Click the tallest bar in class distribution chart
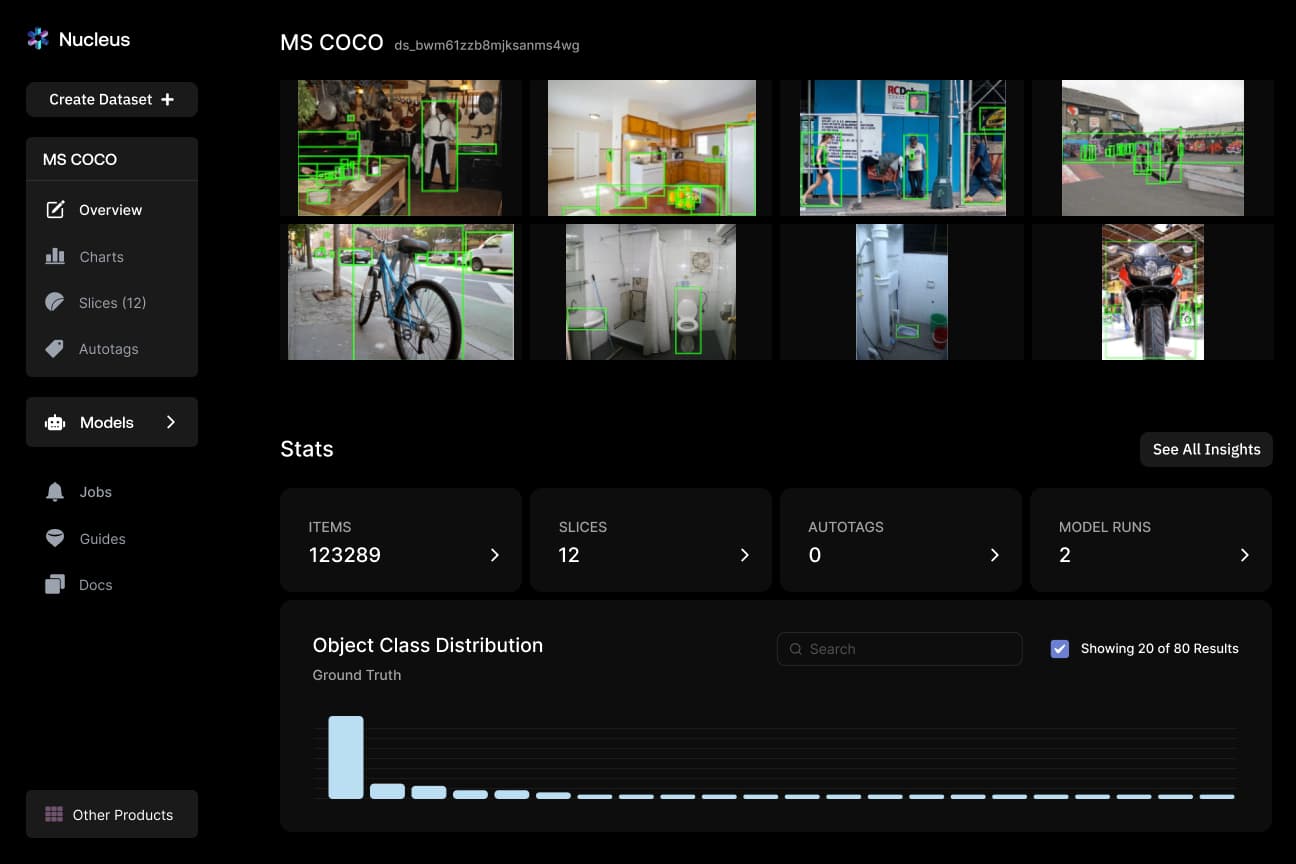The height and width of the screenshot is (864, 1296). tap(346, 757)
